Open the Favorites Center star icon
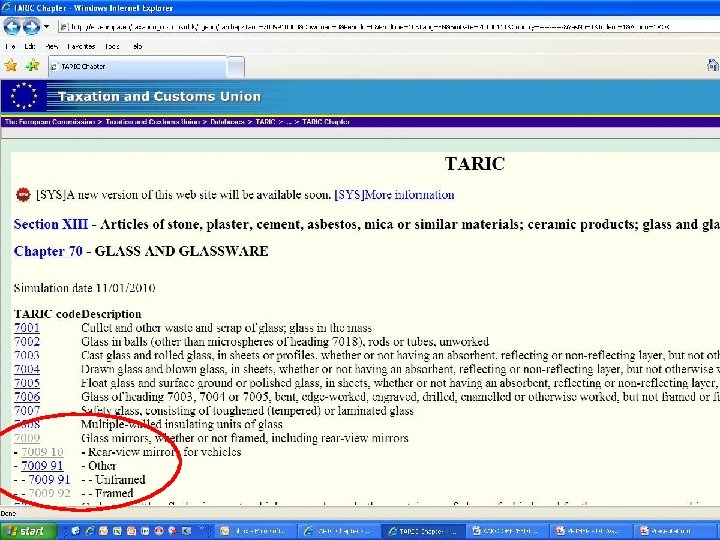 pyautogui.click(x=11, y=66)
